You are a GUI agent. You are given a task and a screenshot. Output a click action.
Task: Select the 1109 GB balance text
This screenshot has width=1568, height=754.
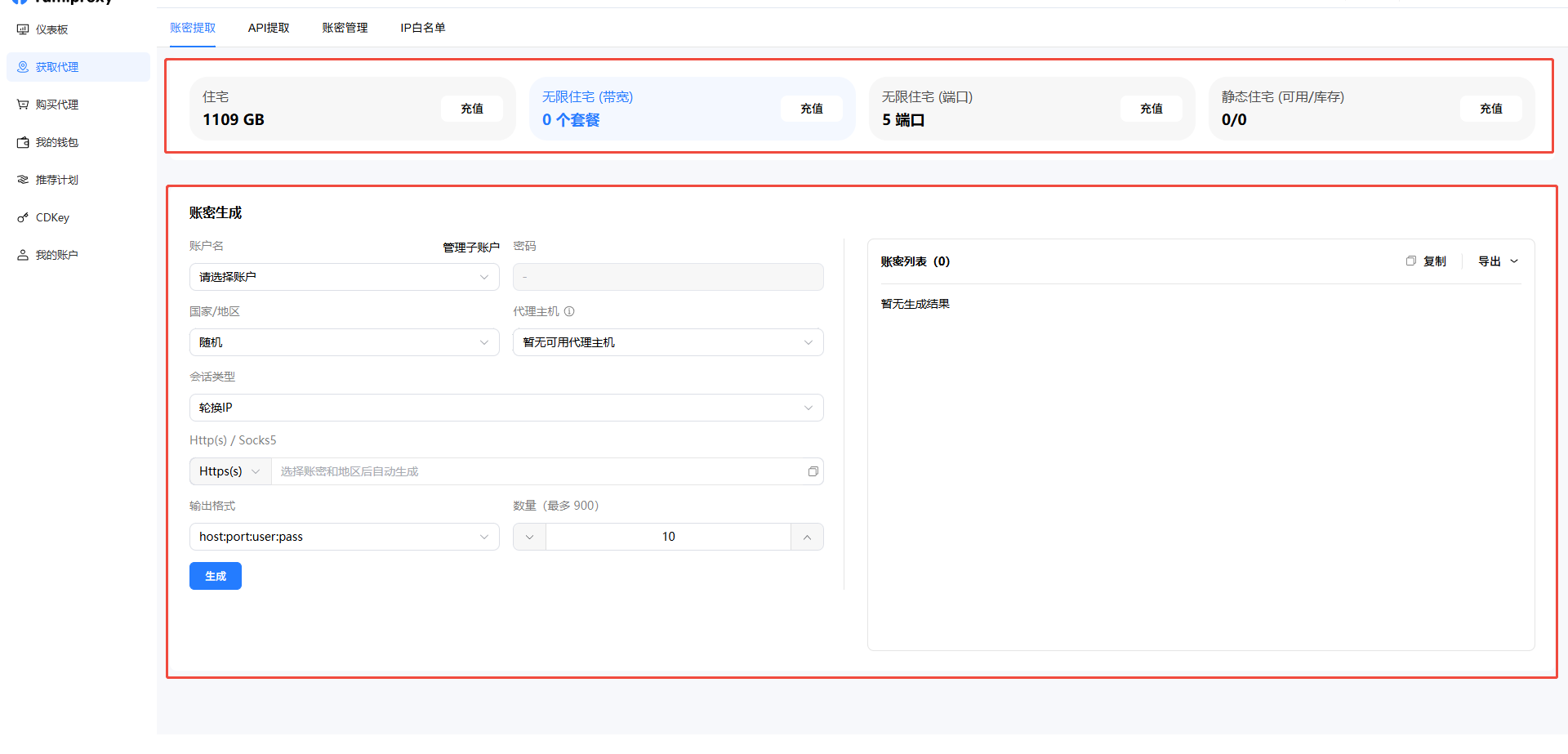pyautogui.click(x=234, y=120)
